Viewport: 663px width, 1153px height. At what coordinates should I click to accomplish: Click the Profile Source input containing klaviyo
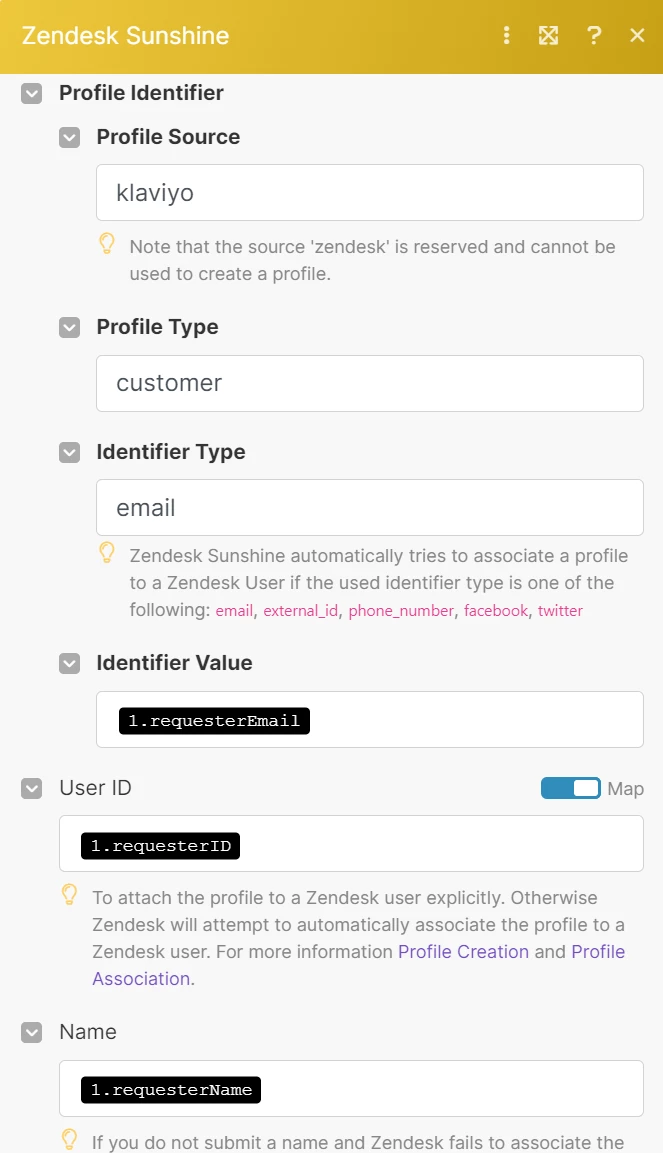tap(369, 193)
